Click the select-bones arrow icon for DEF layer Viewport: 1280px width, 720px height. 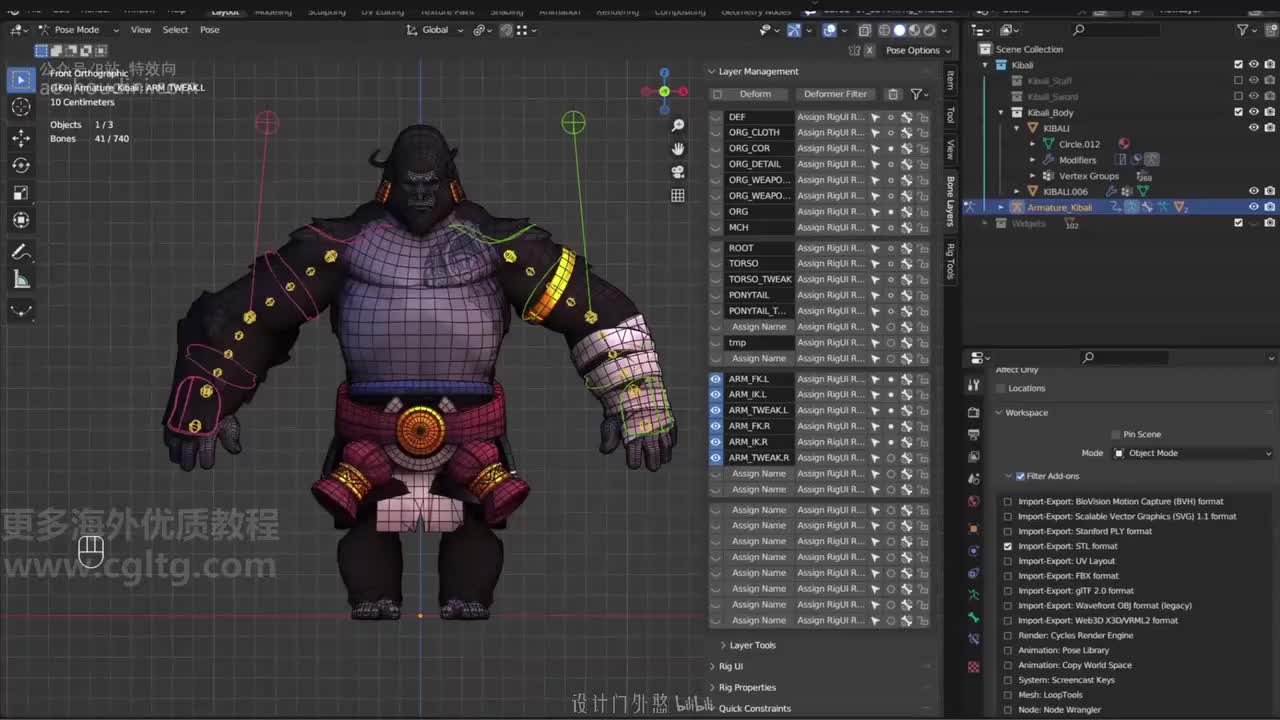(x=875, y=117)
